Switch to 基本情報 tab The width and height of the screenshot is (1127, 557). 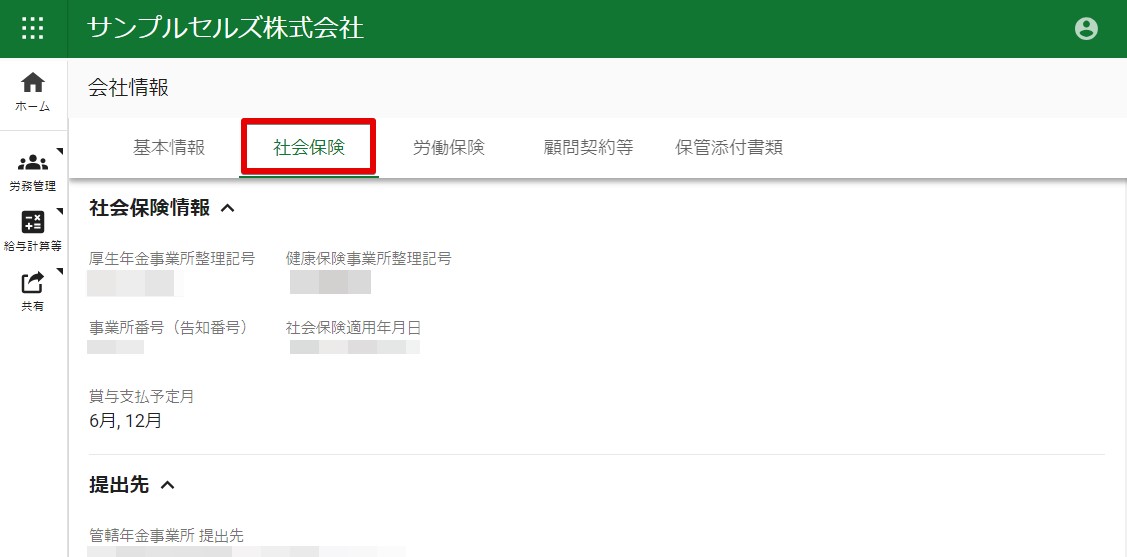[169, 148]
